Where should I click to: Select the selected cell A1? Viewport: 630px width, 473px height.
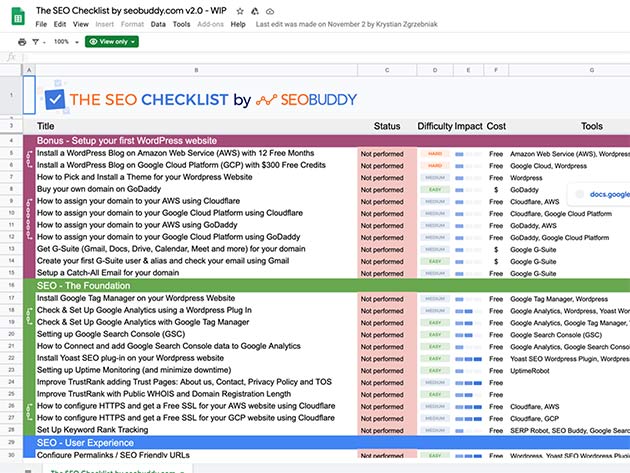(29, 95)
